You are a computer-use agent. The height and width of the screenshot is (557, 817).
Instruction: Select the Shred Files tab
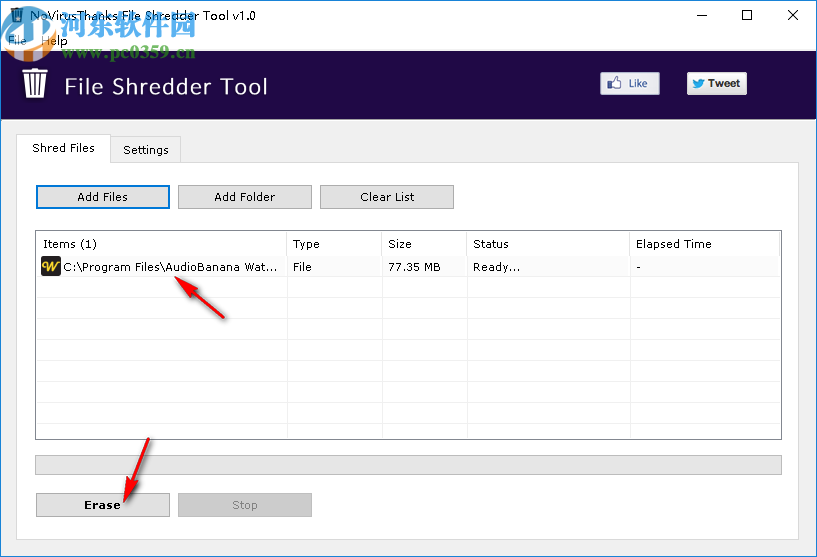(x=64, y=148)
